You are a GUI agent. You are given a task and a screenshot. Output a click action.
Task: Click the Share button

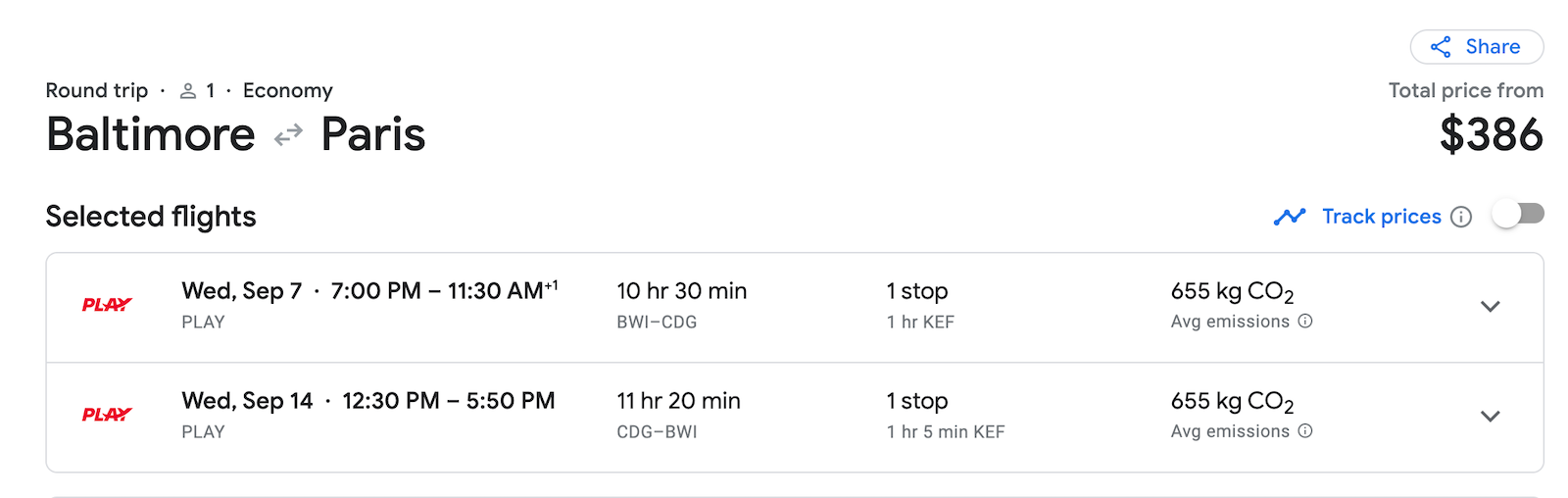pyautogui.click(x=1476, y=47)
